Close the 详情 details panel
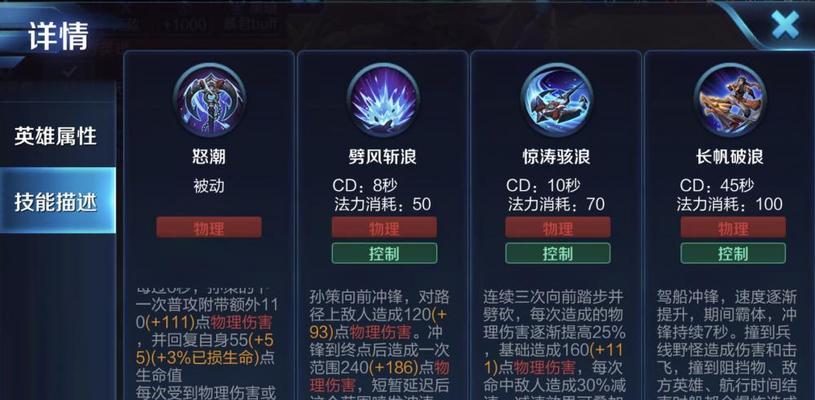 click(x=785, y=24)
